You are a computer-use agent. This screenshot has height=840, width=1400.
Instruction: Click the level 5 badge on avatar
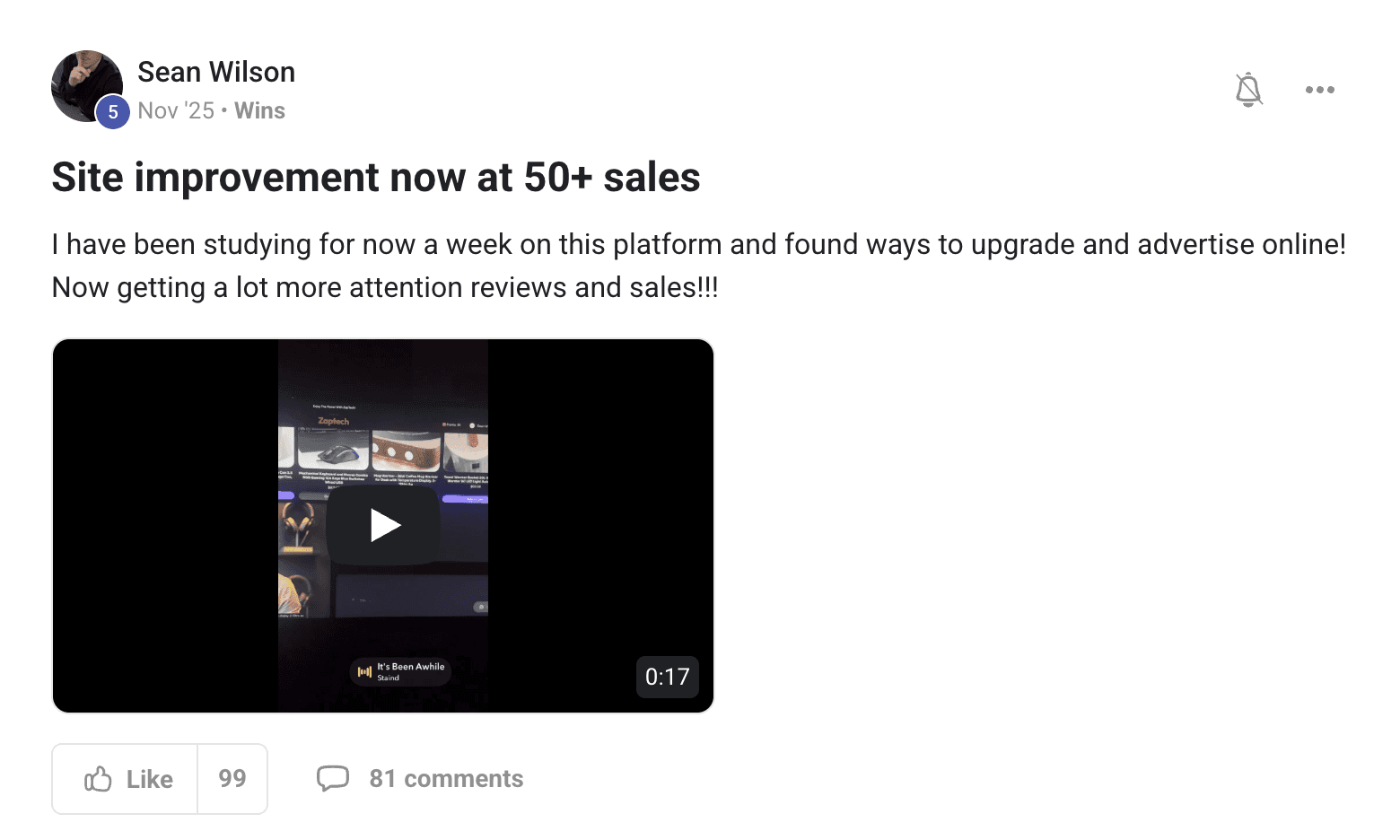(113, 112)
